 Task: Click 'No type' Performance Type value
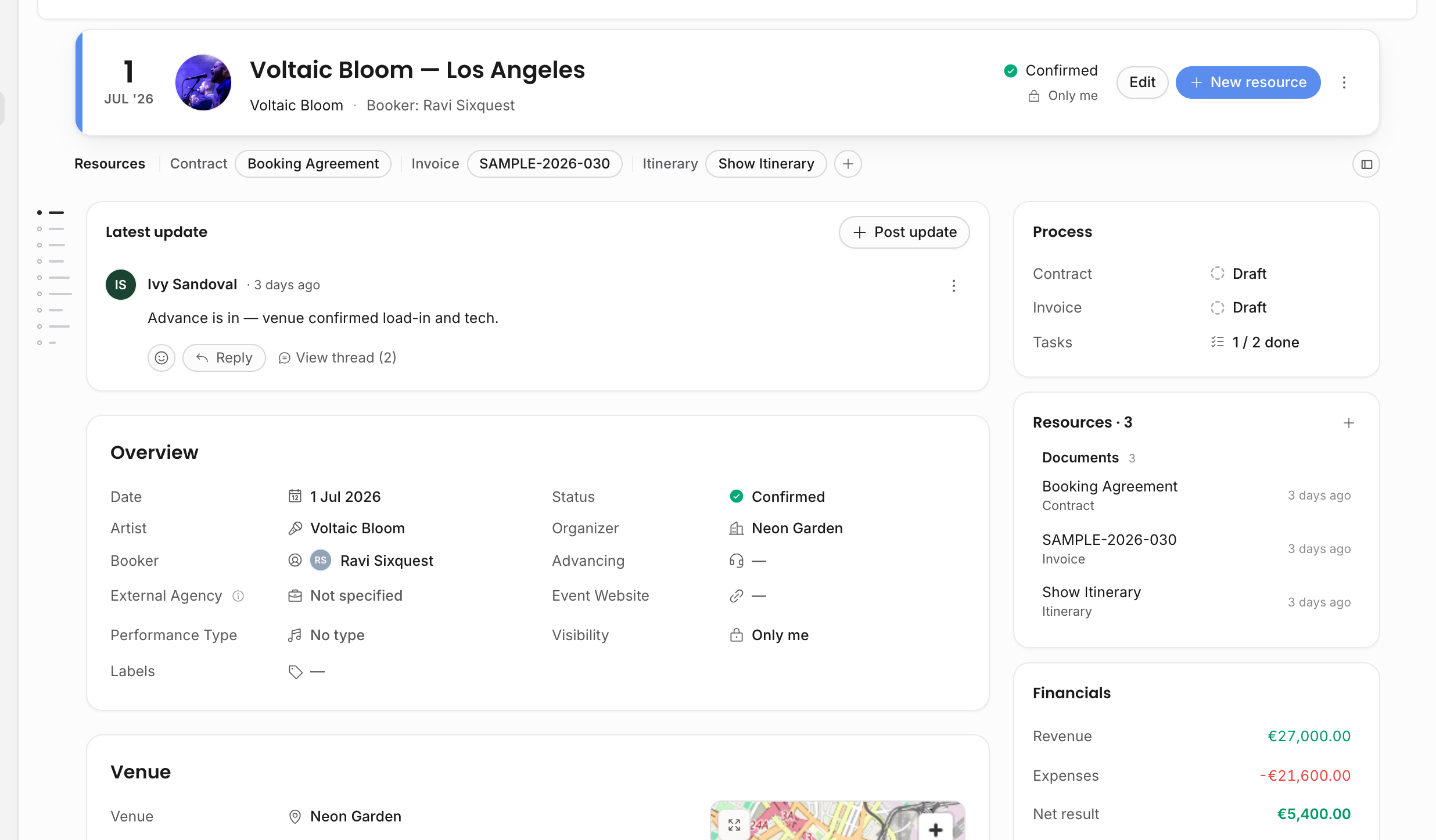click(338, 635)
